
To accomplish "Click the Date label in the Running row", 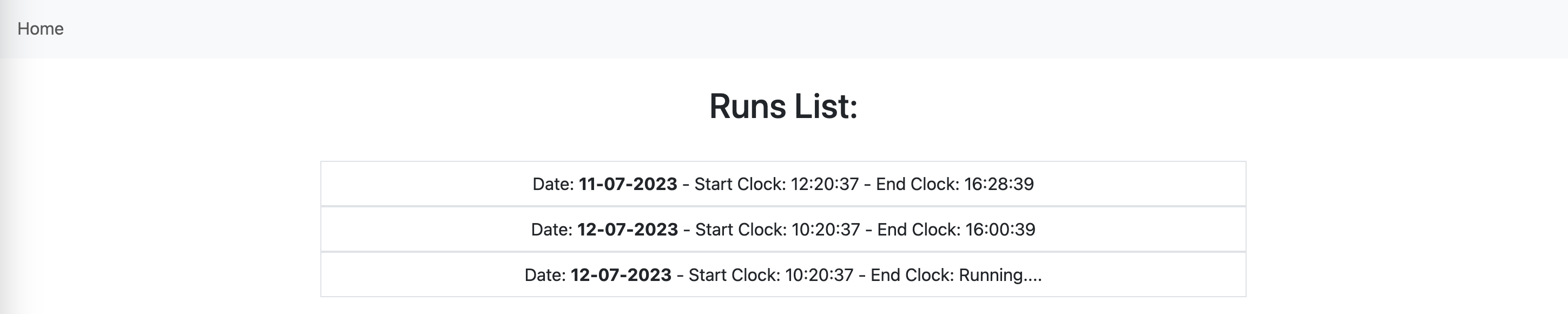I will pos(545,275).
